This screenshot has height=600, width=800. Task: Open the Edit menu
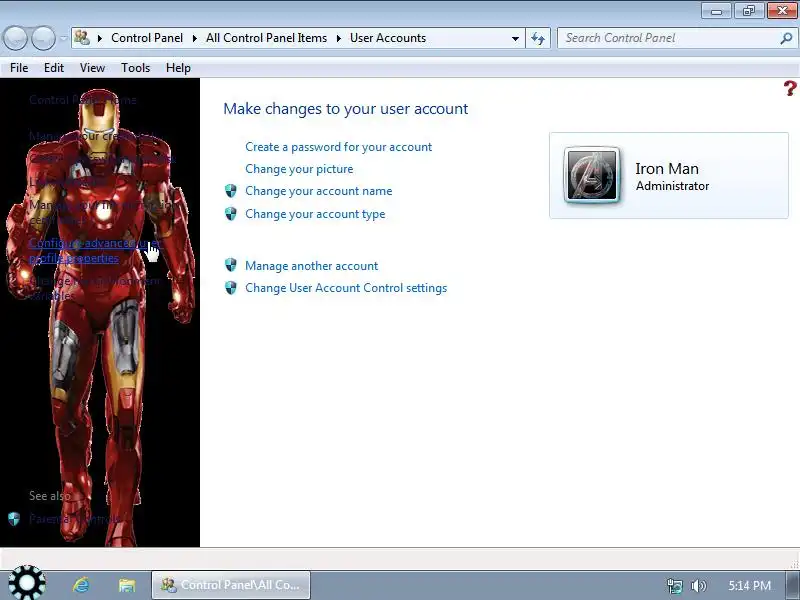tap(54, 68)
